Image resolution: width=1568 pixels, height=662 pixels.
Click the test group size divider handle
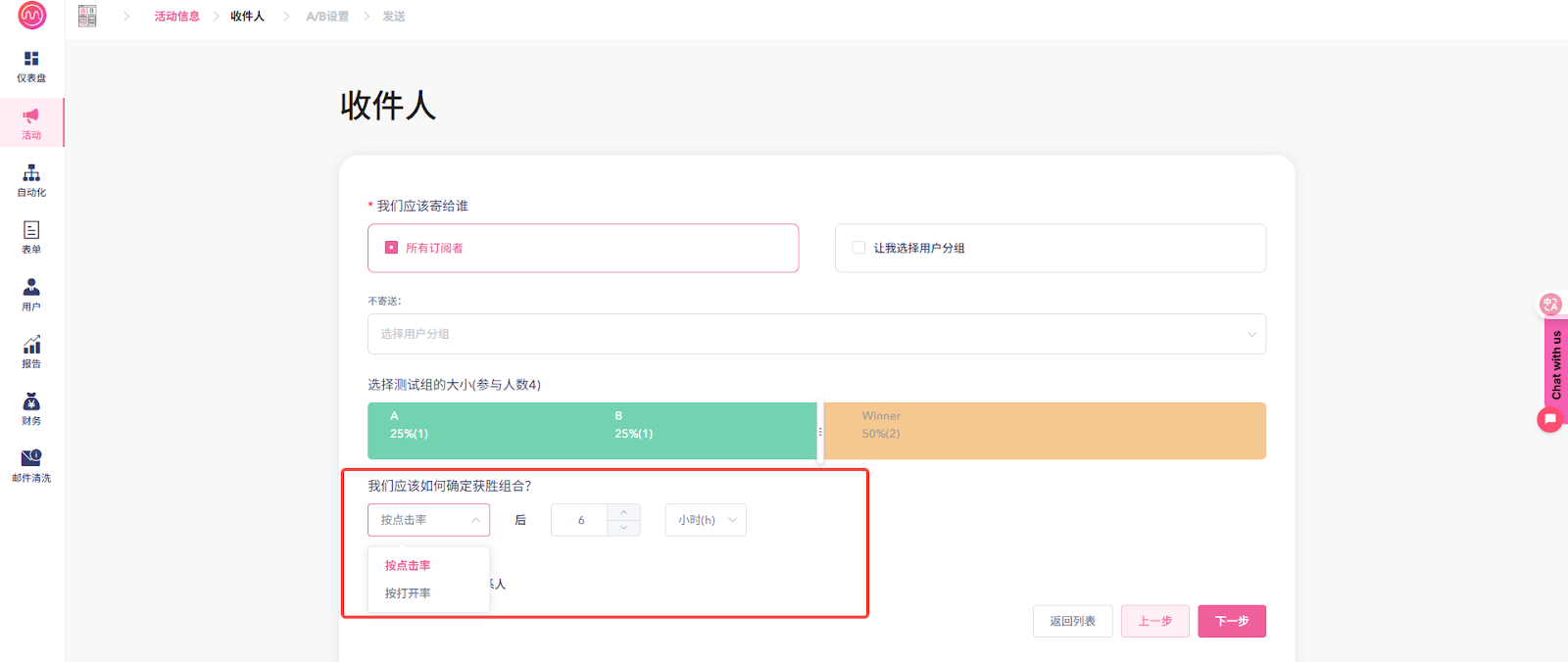pos(820,431)
